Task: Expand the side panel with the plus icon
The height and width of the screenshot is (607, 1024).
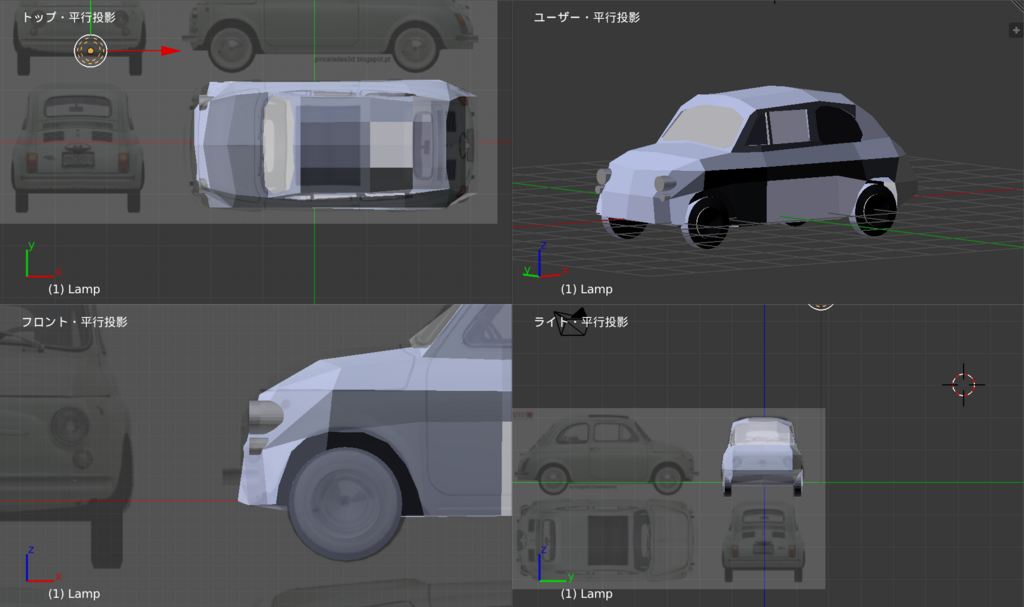Action: [1016, 30]
